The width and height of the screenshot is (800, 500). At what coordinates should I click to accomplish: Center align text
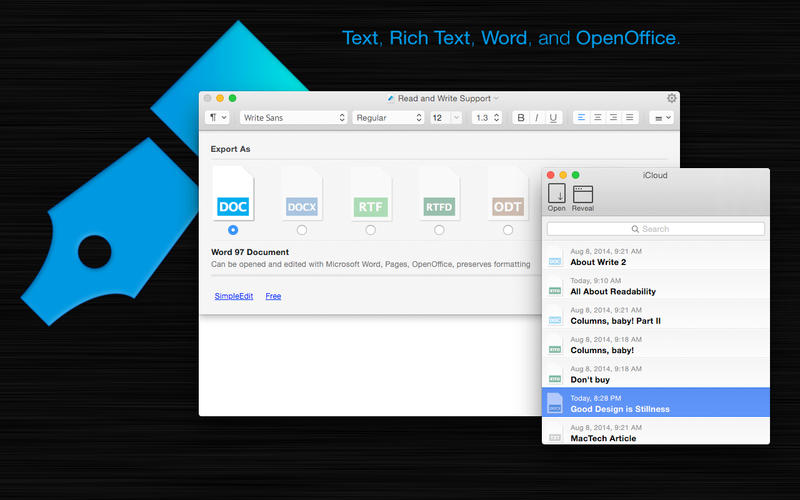597,117
